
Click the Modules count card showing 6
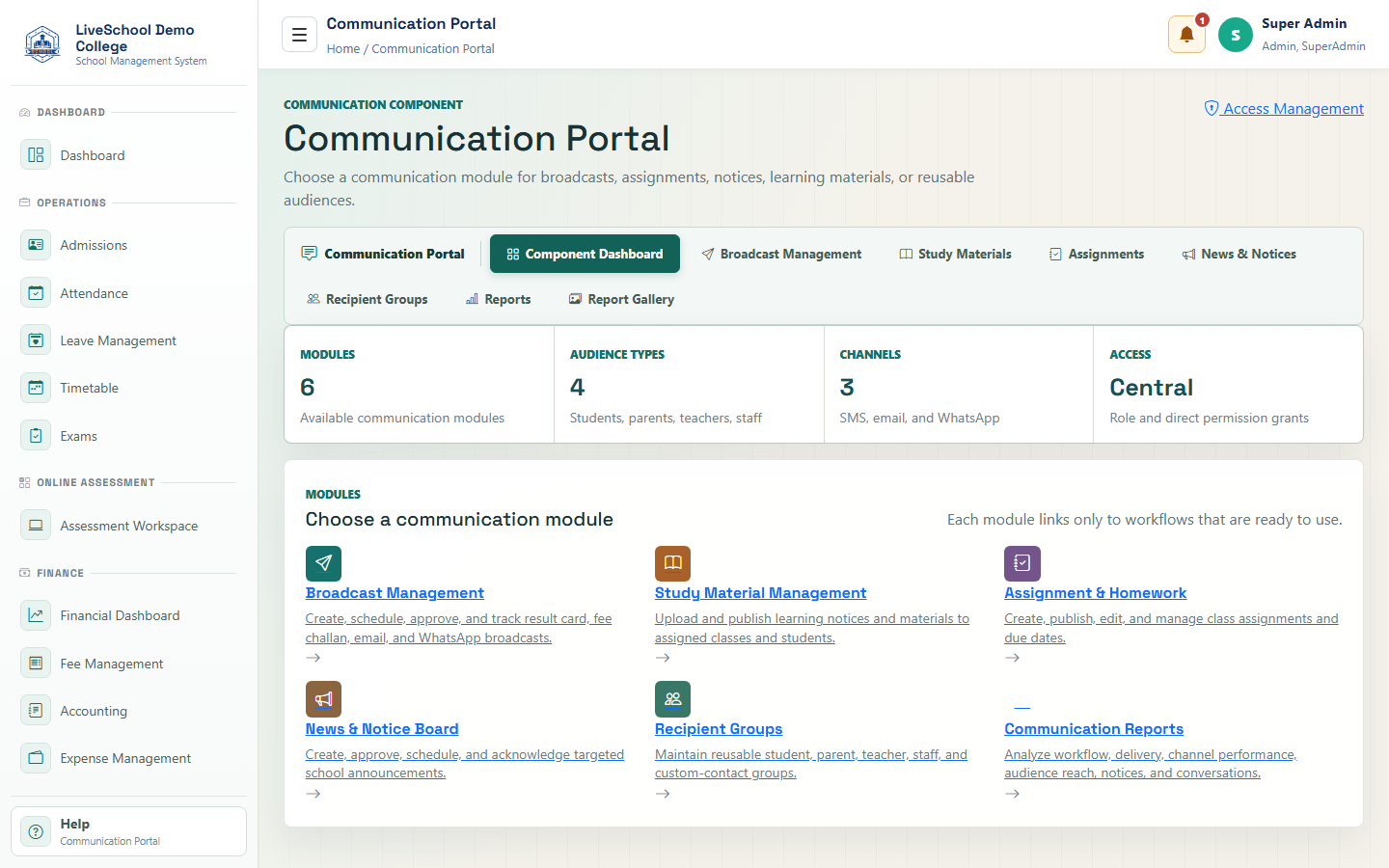click(419, 385)
